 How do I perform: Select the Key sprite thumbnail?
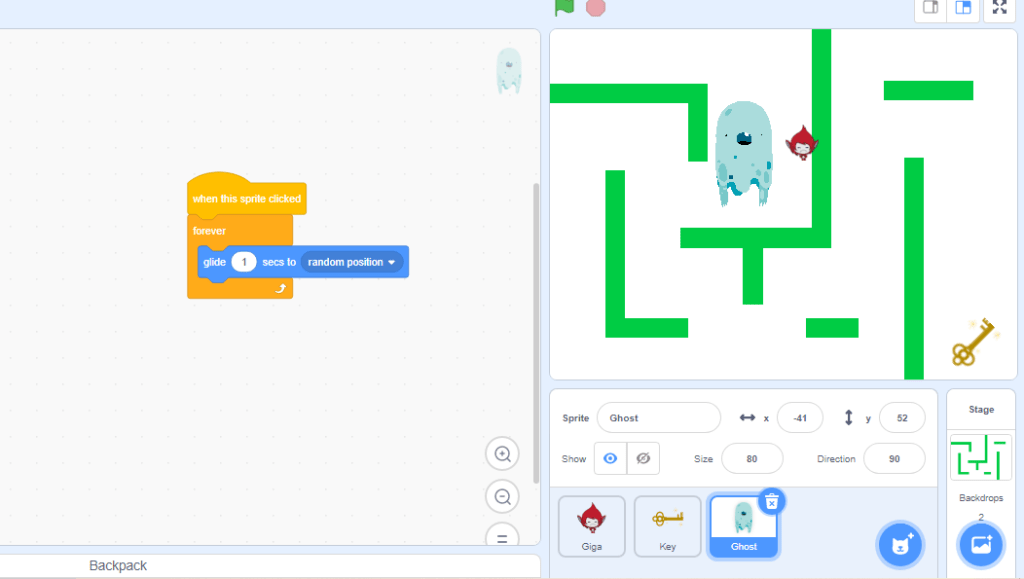tap(667, 526)
